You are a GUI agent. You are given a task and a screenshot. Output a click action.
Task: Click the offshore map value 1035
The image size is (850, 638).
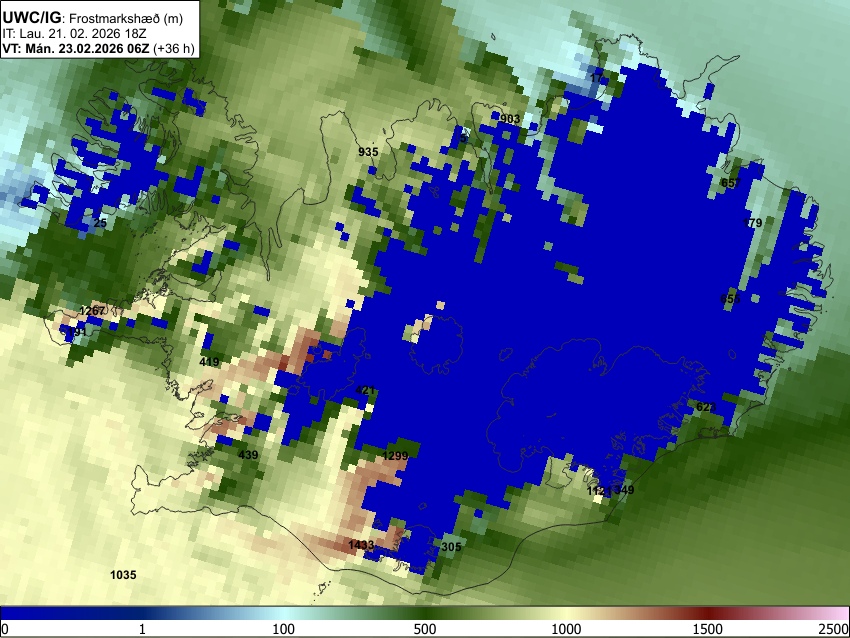coord(123,575)
